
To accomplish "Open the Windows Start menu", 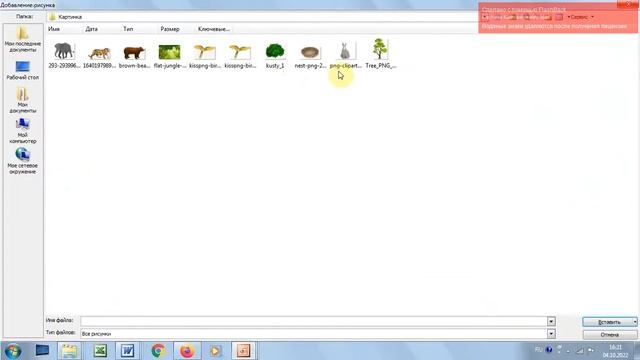I will [13, 351].
